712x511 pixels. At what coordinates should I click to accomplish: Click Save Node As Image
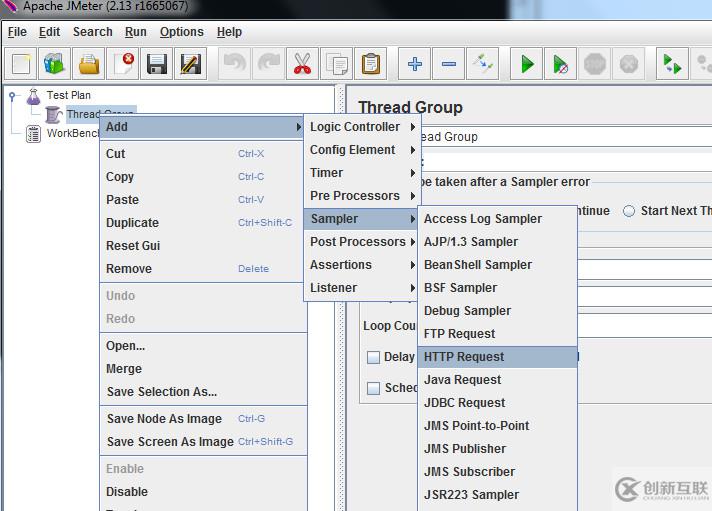[203, 419]
